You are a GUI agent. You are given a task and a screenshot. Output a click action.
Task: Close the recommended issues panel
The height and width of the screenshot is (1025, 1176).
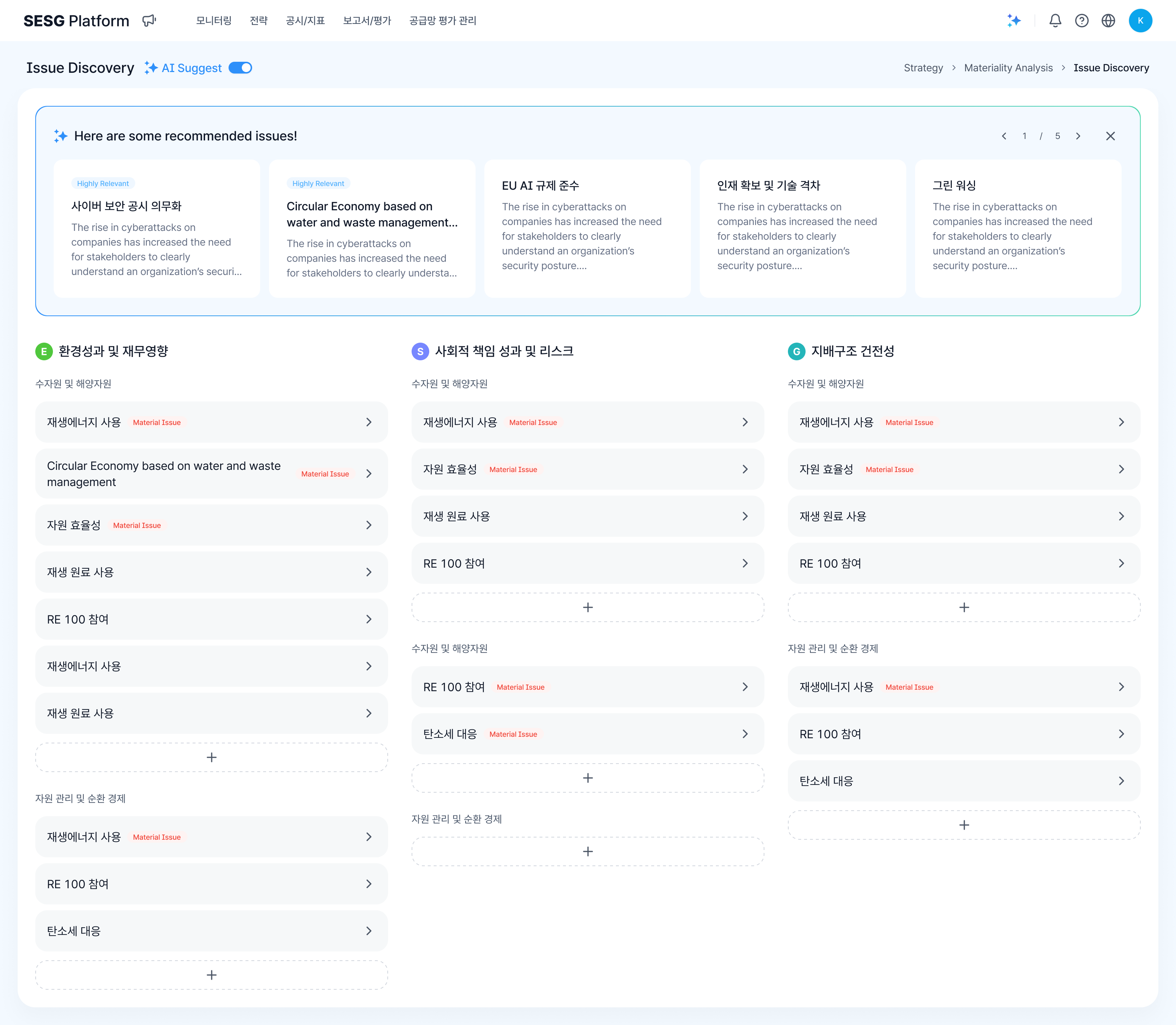click(x=1110, y=136)
